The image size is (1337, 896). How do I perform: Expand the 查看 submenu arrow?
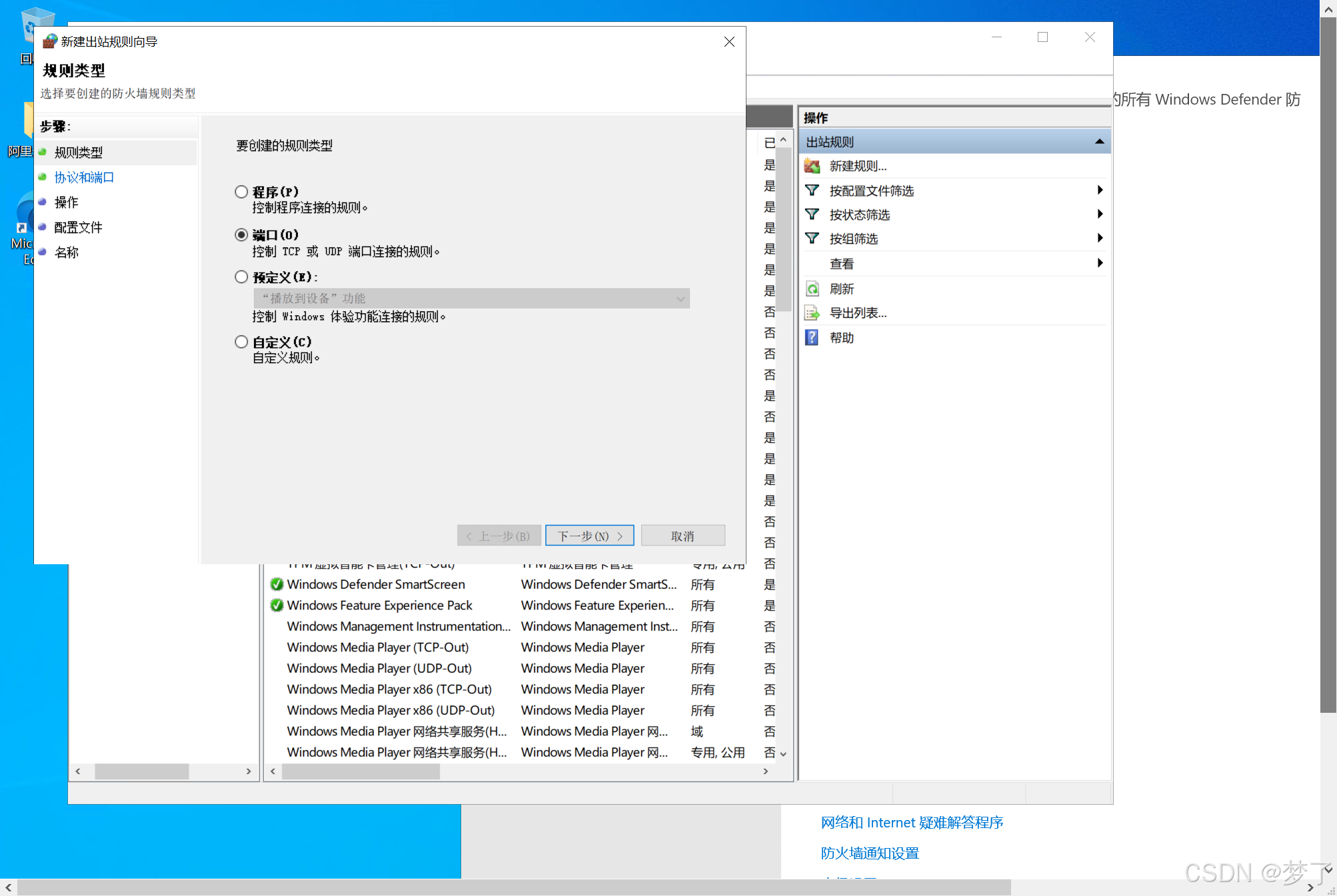coord(1100,264)
